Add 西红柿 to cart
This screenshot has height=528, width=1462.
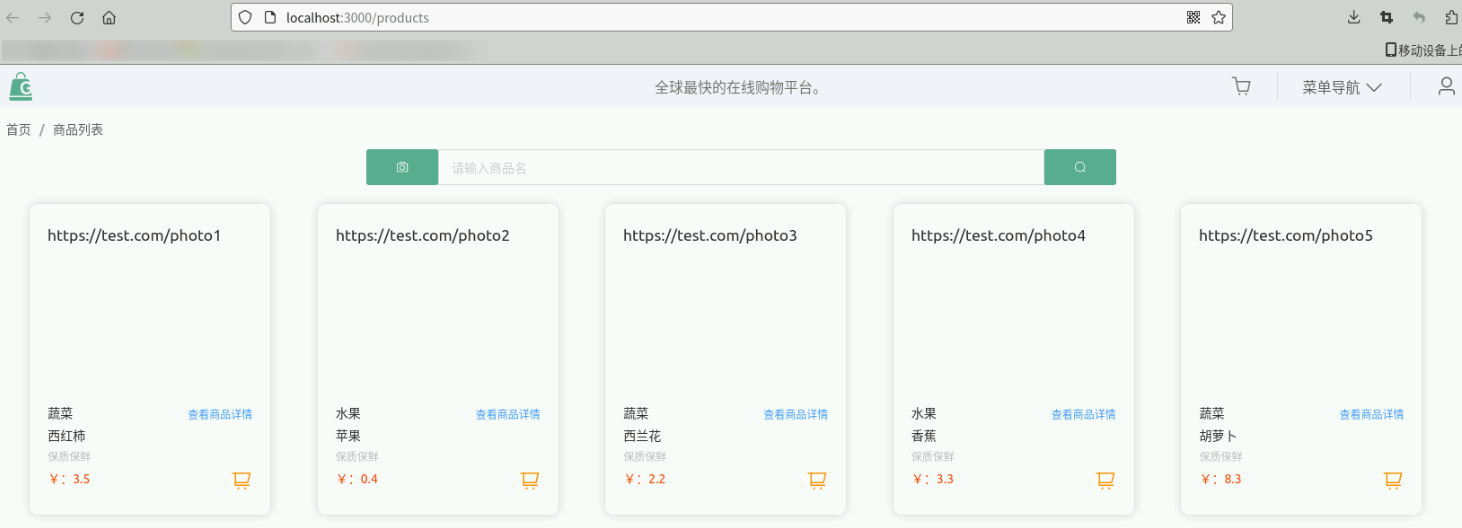(x=241, y=481)
